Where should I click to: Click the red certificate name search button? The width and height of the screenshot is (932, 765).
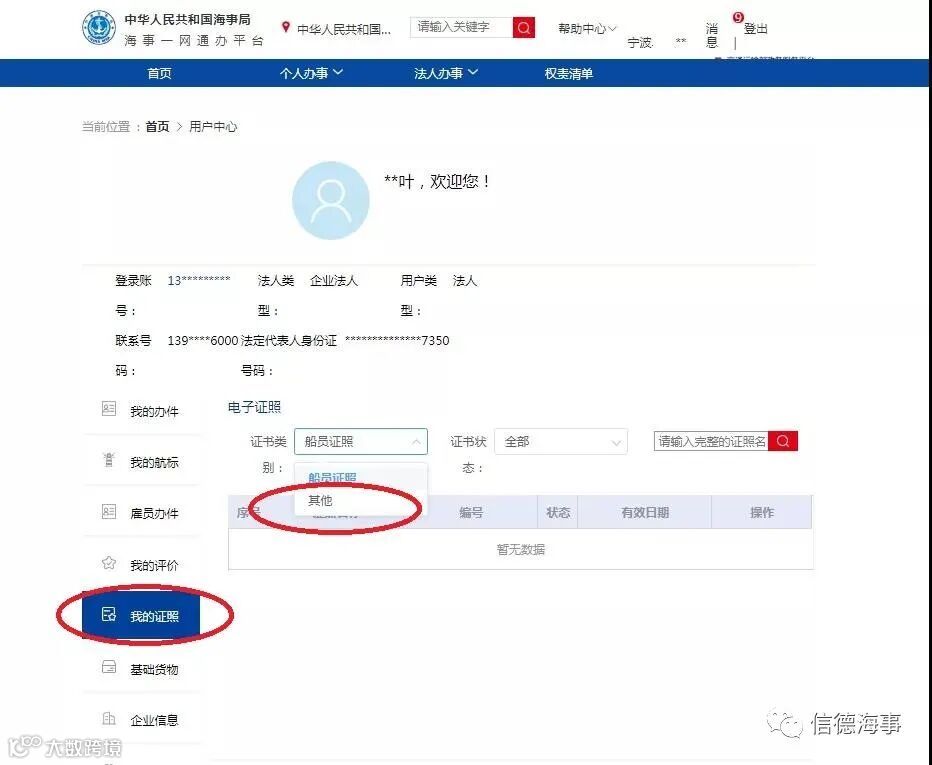(x=783, y=441)
